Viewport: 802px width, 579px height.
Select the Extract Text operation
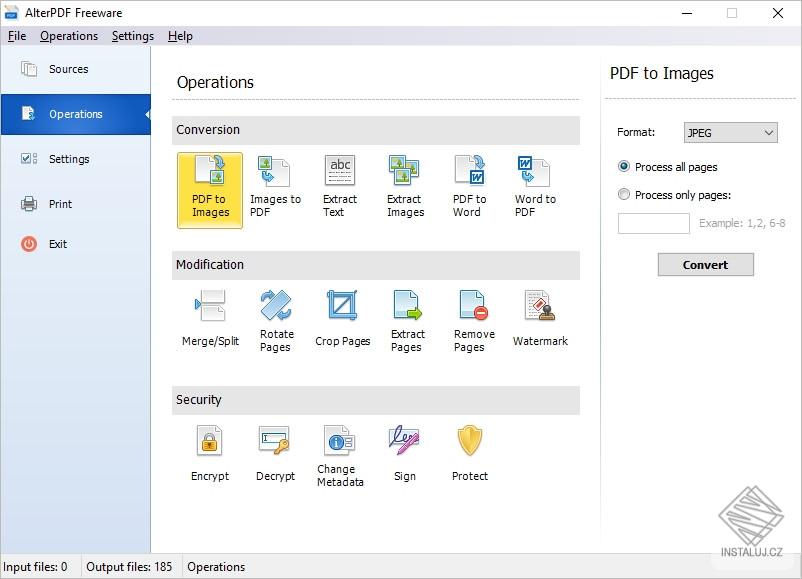[x=340, y=185]
